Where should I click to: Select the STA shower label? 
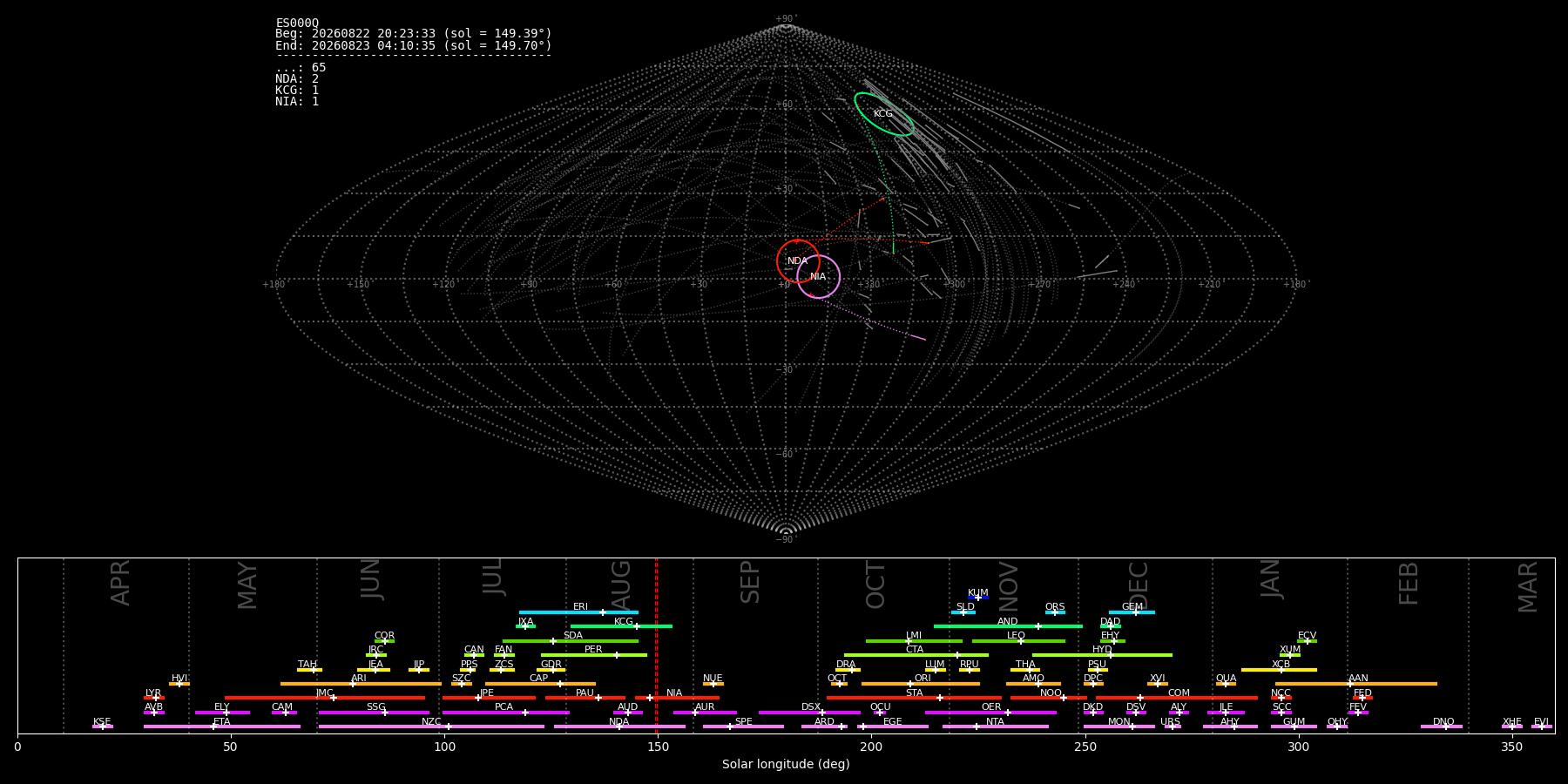coord(914,693)
